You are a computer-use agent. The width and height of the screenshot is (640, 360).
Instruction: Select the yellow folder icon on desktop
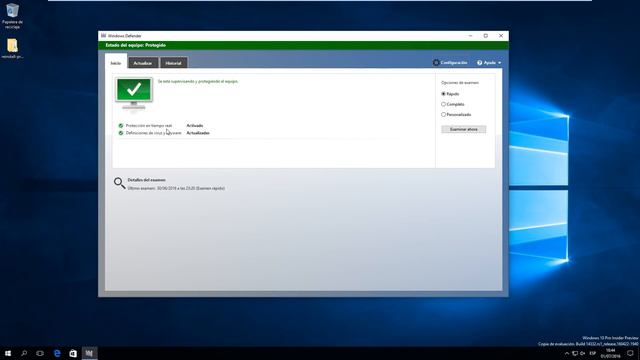click(x=12, y=45)
